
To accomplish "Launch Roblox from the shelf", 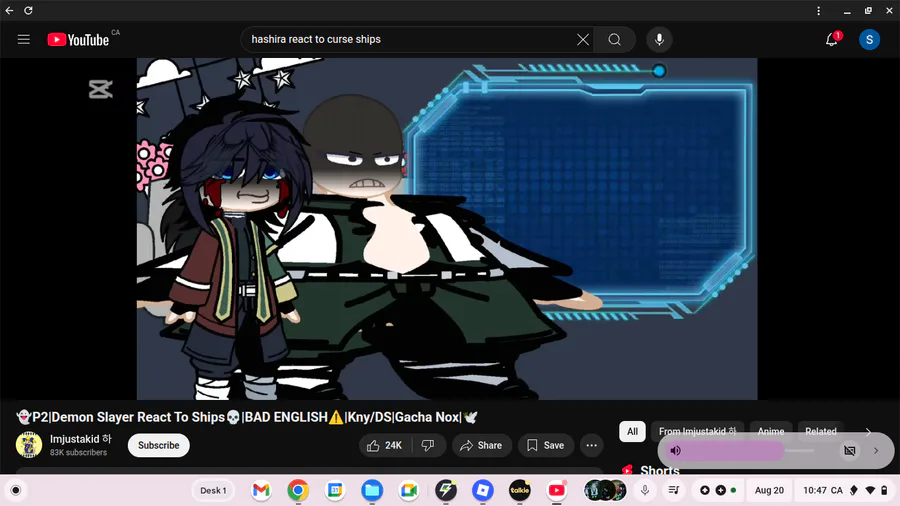I will pos(483,491).
